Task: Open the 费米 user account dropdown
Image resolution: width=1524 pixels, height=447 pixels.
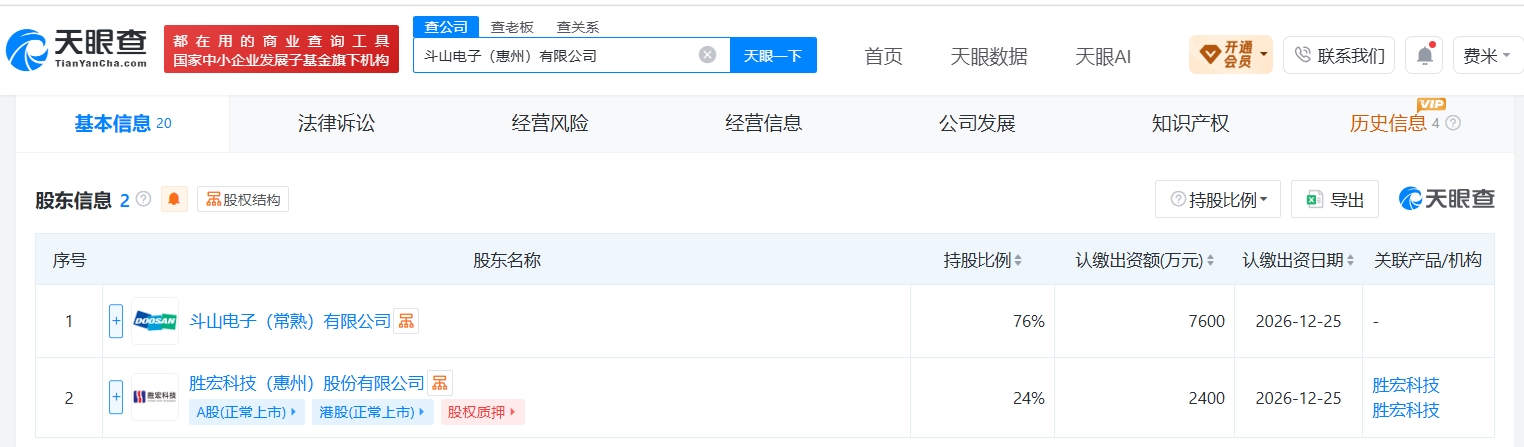Action: (1487, 56)
